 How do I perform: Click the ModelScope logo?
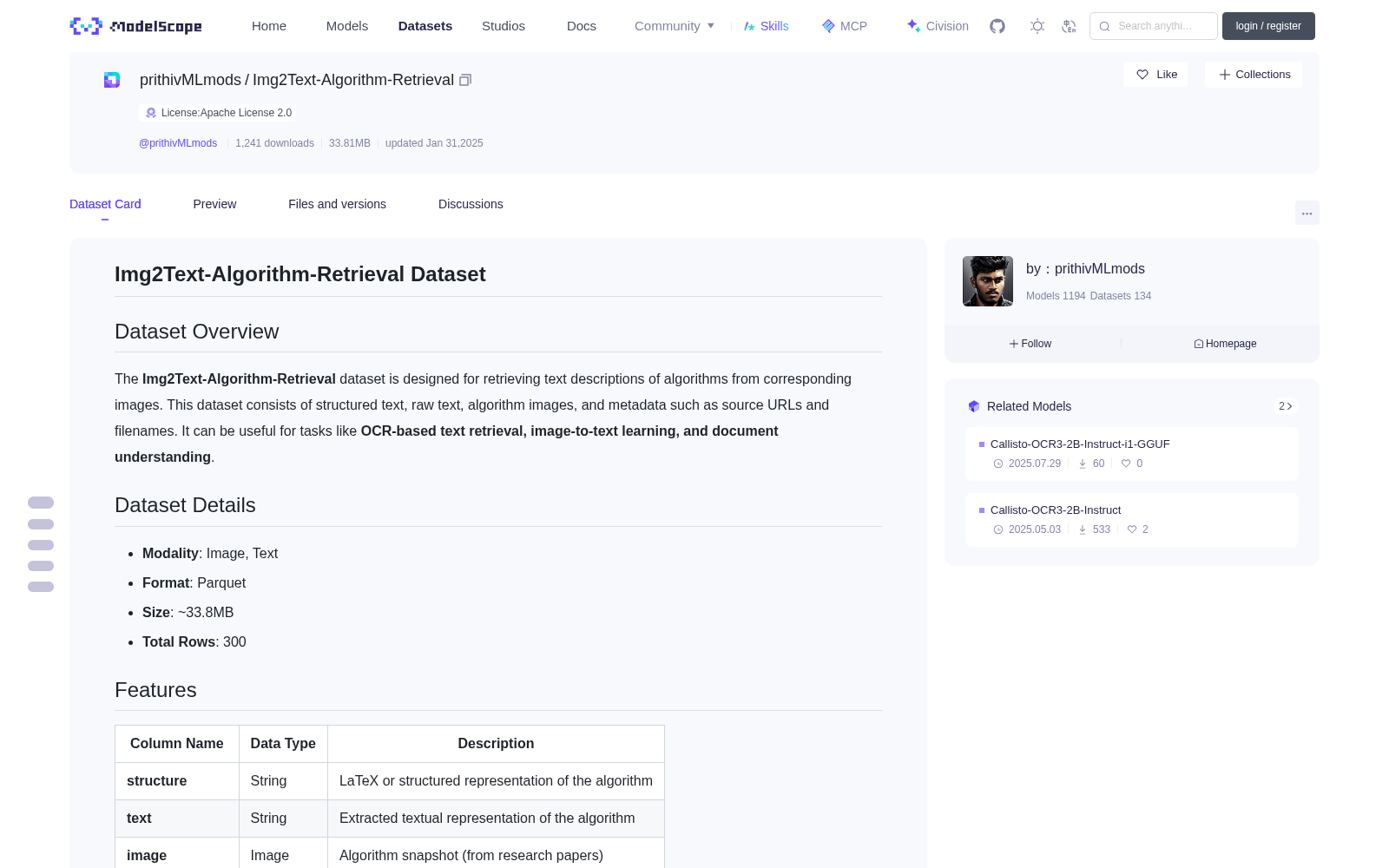coord(136,26)
